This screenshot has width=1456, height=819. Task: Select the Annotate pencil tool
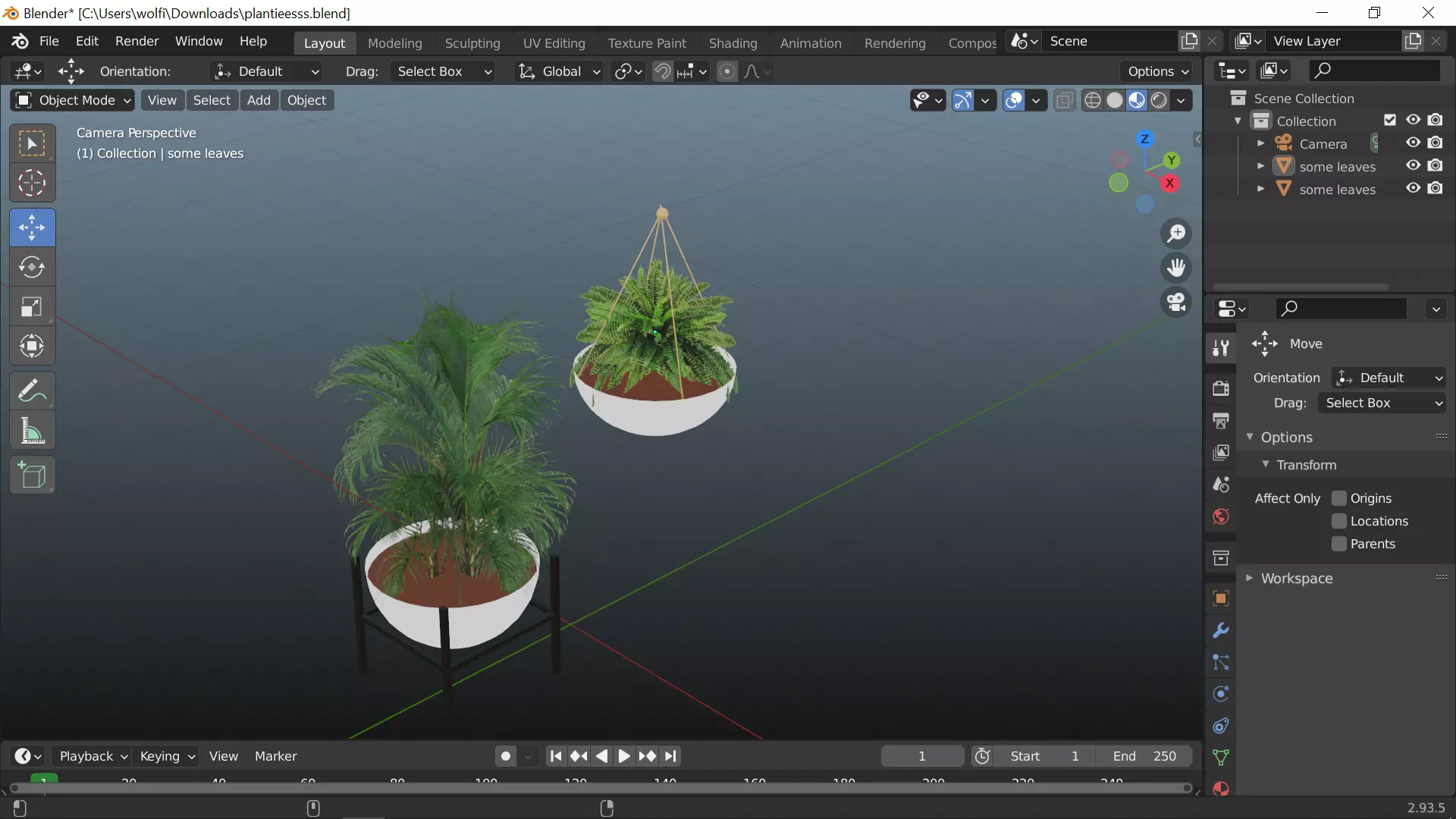32,391
